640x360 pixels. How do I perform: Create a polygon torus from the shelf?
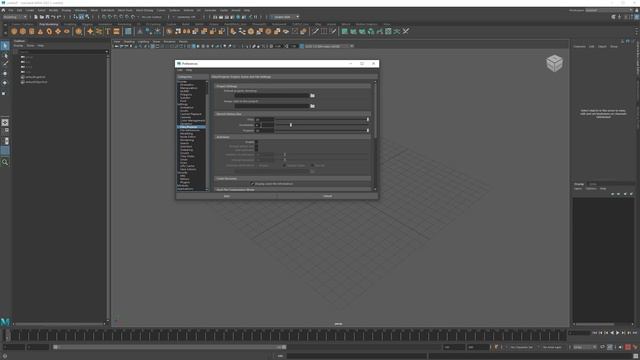tap(49, 31)
